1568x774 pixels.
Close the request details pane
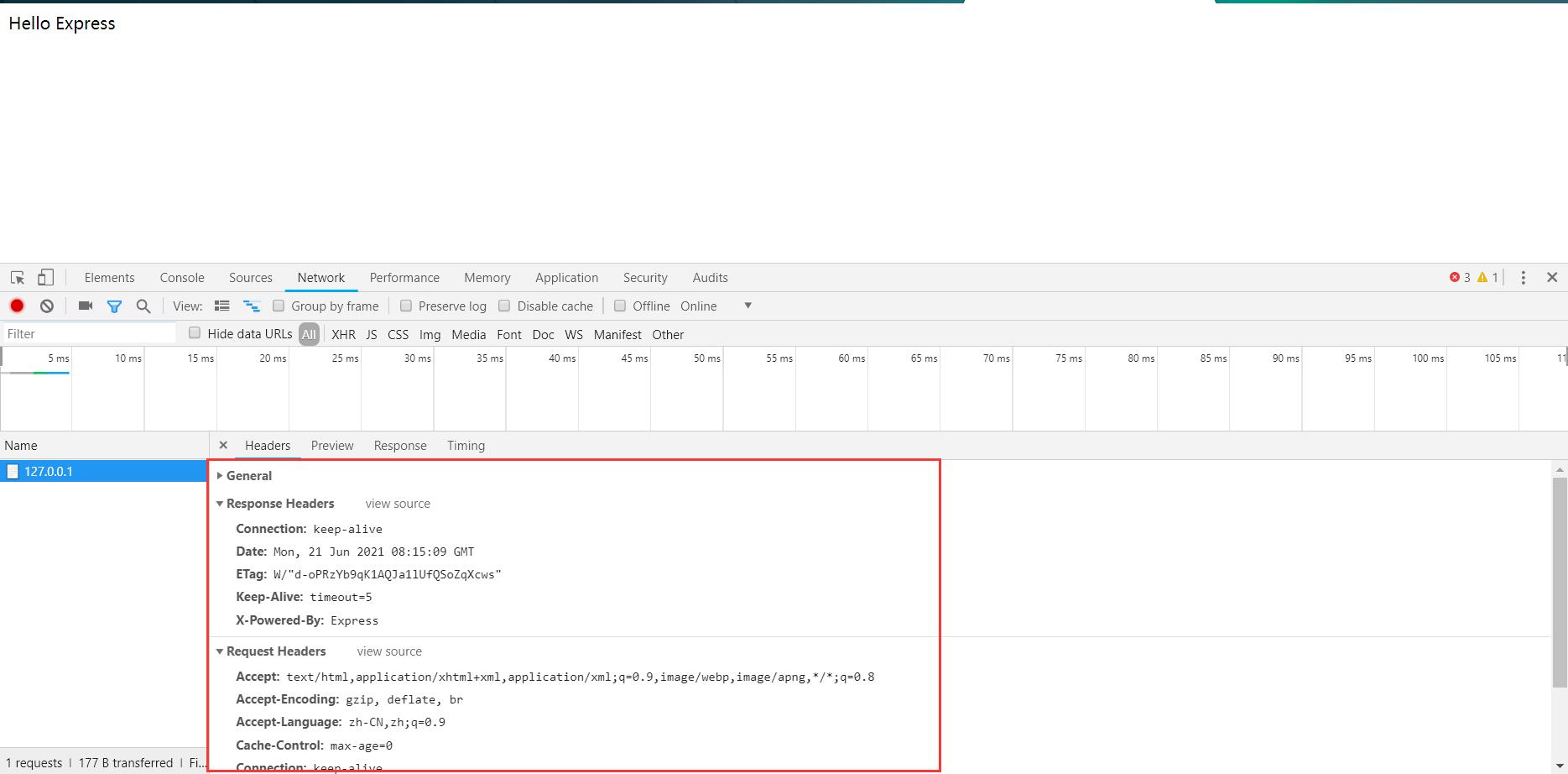(x=223, y=445)
